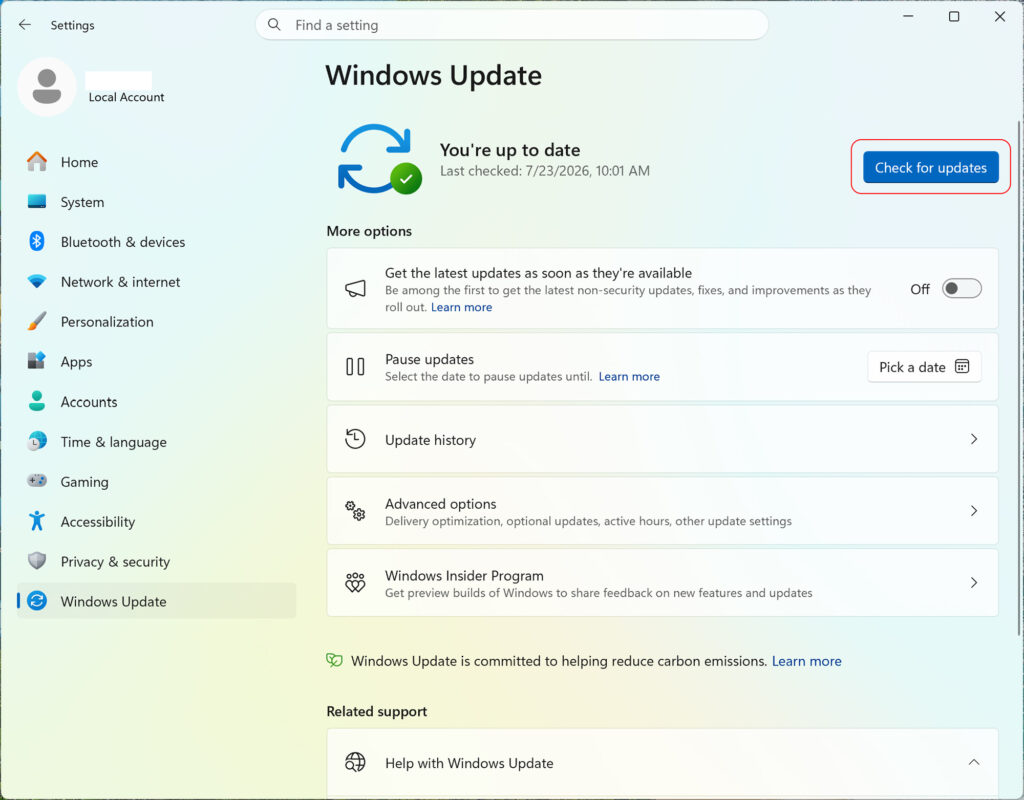
Task: Click Learn more about carbon emissions
Action: point(807,661)
